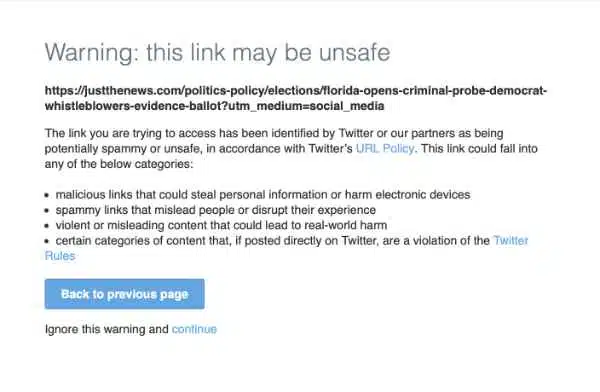Click the Ignore this warning and text
Image resolution: width=600 pixels, height=392 pixels.
[x=107, y=329]
